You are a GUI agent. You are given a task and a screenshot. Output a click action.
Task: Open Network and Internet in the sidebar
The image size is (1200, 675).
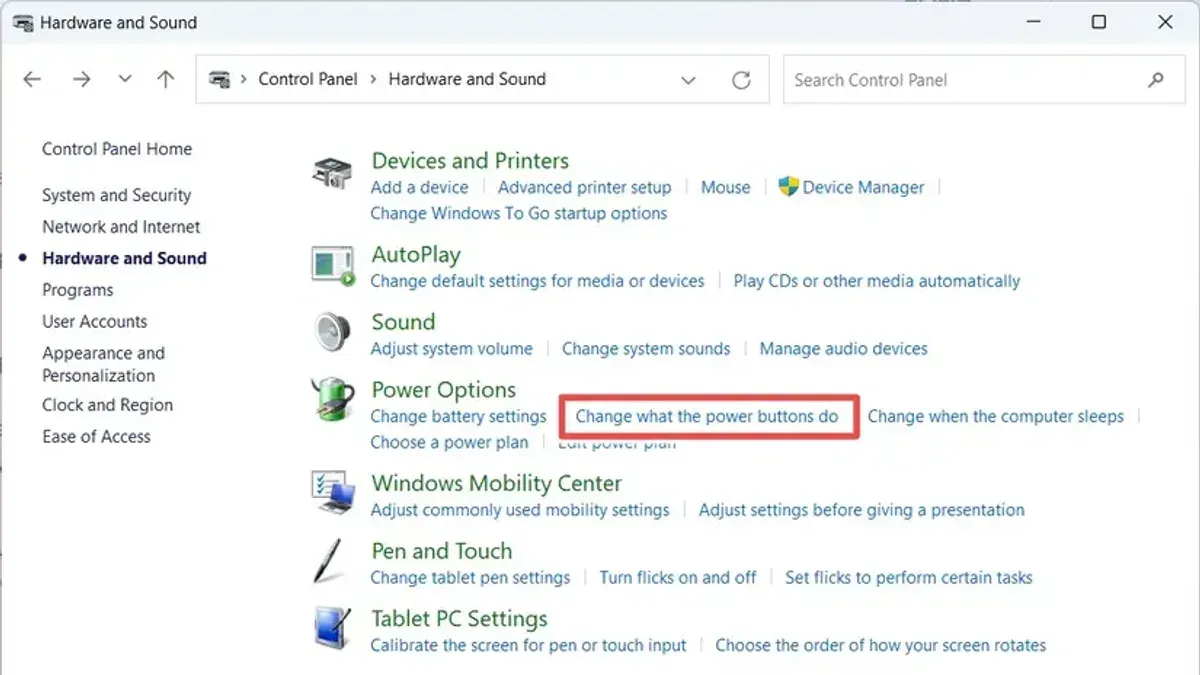[x=121, y=227]
